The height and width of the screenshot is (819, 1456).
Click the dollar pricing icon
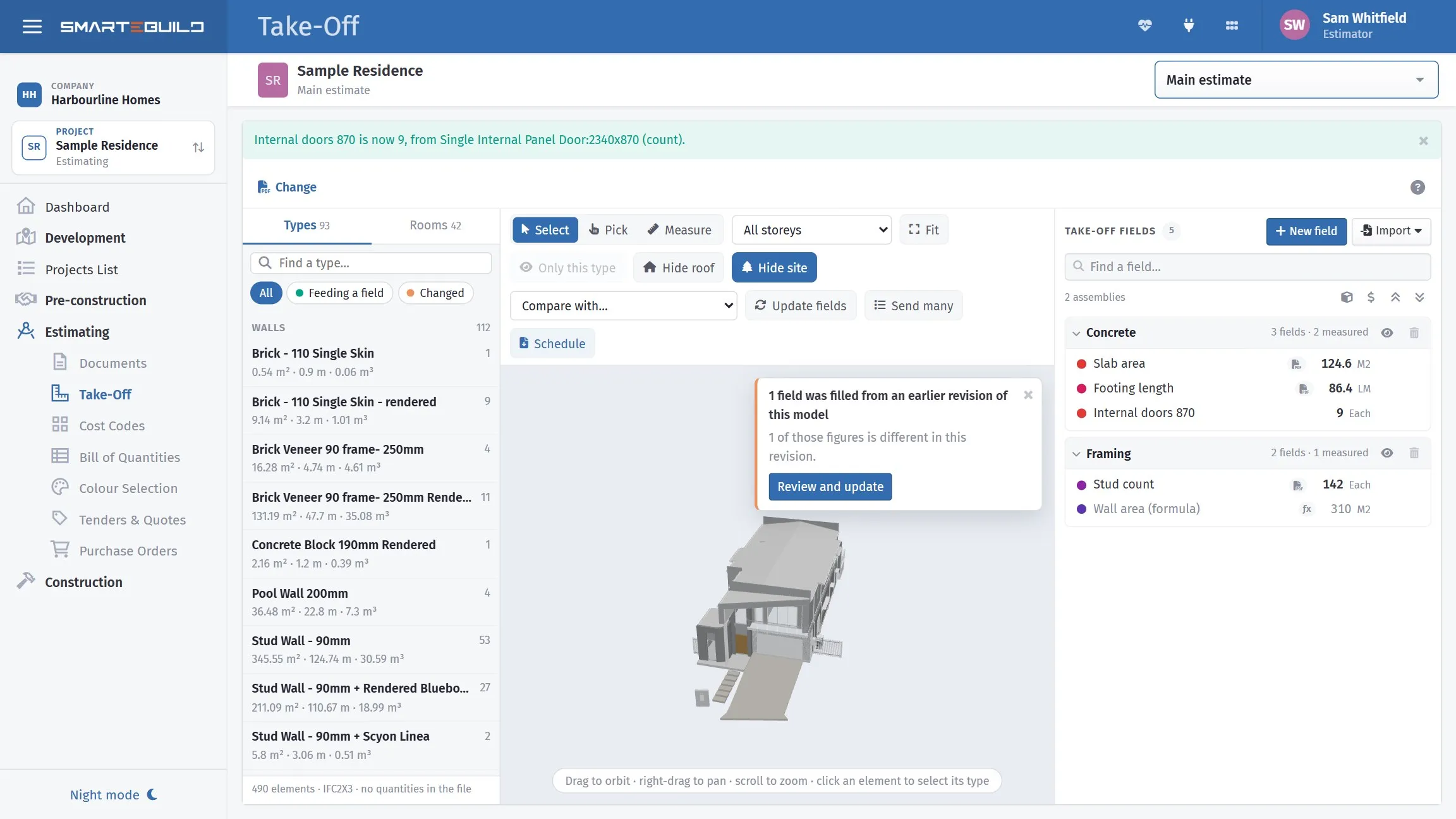1371,297
